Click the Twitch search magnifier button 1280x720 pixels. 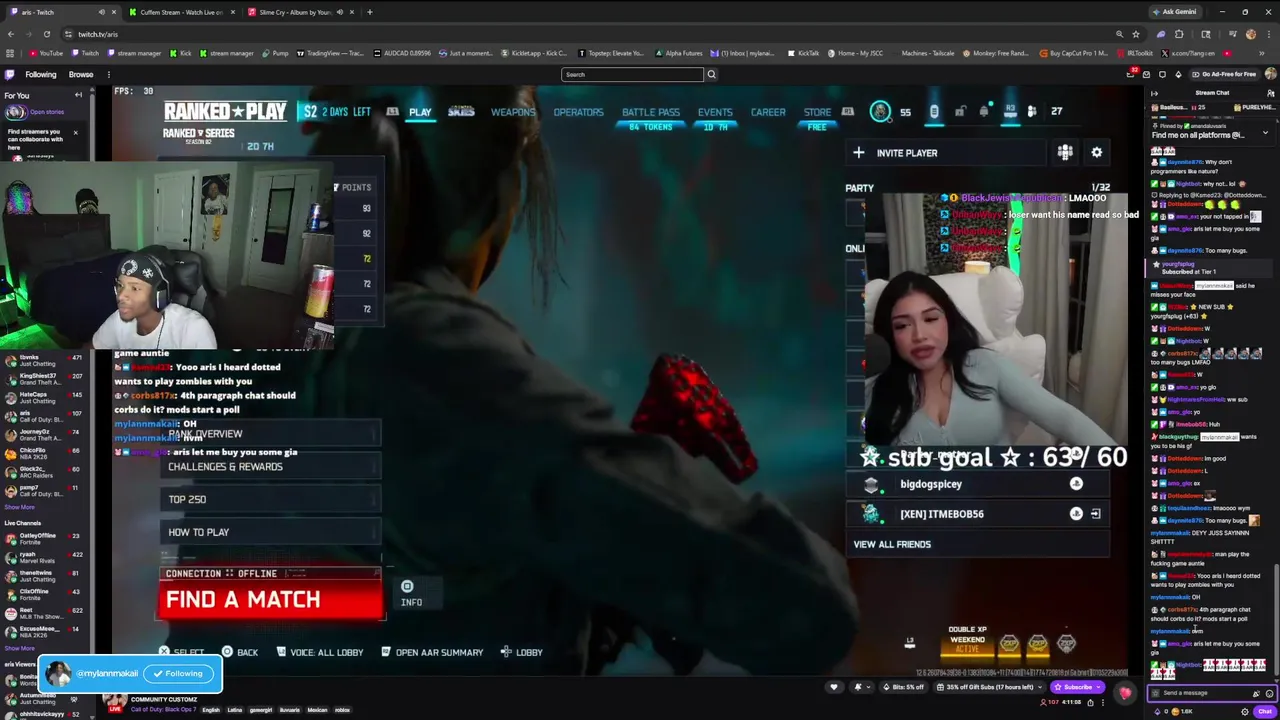coord(712,74)
